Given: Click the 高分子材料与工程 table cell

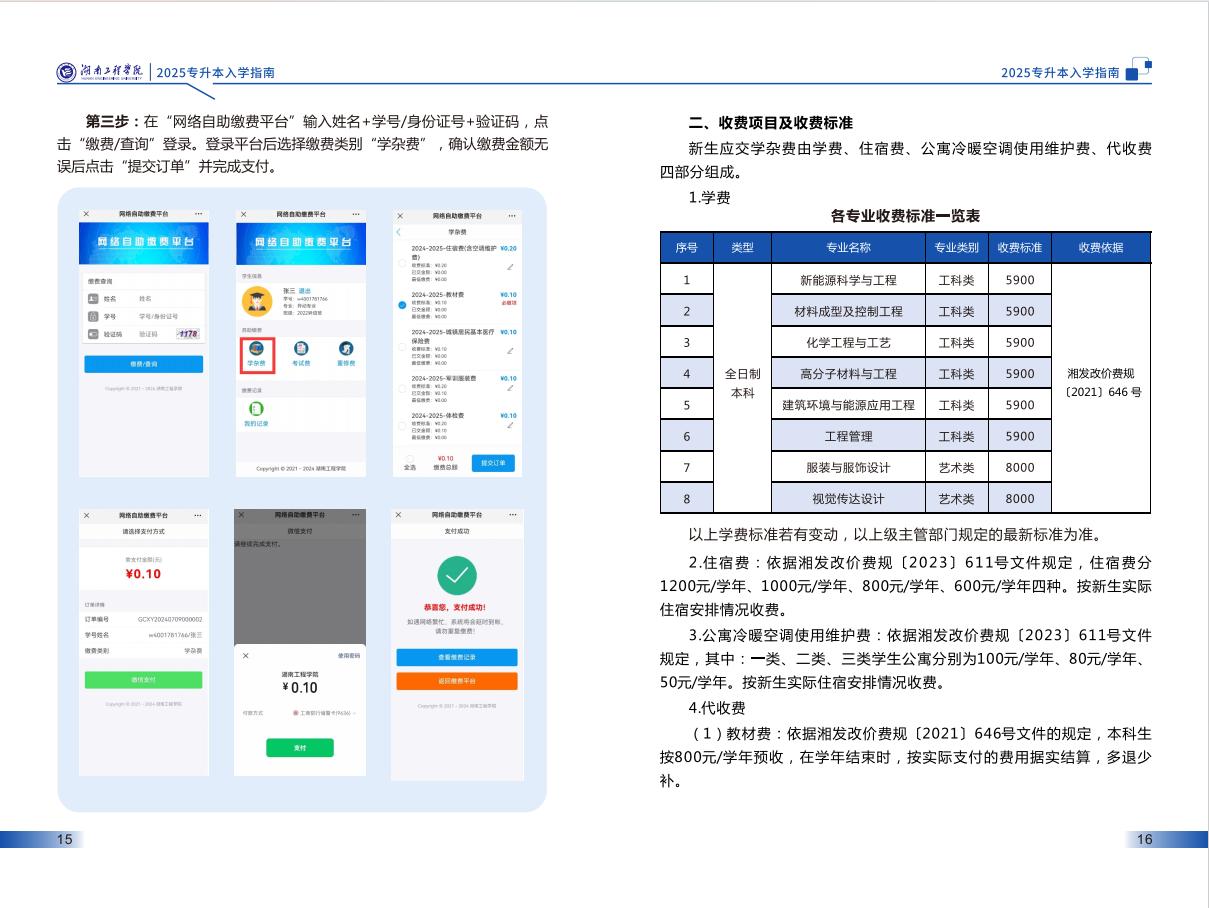Looking at the screenshot, I should pos(849,373).
